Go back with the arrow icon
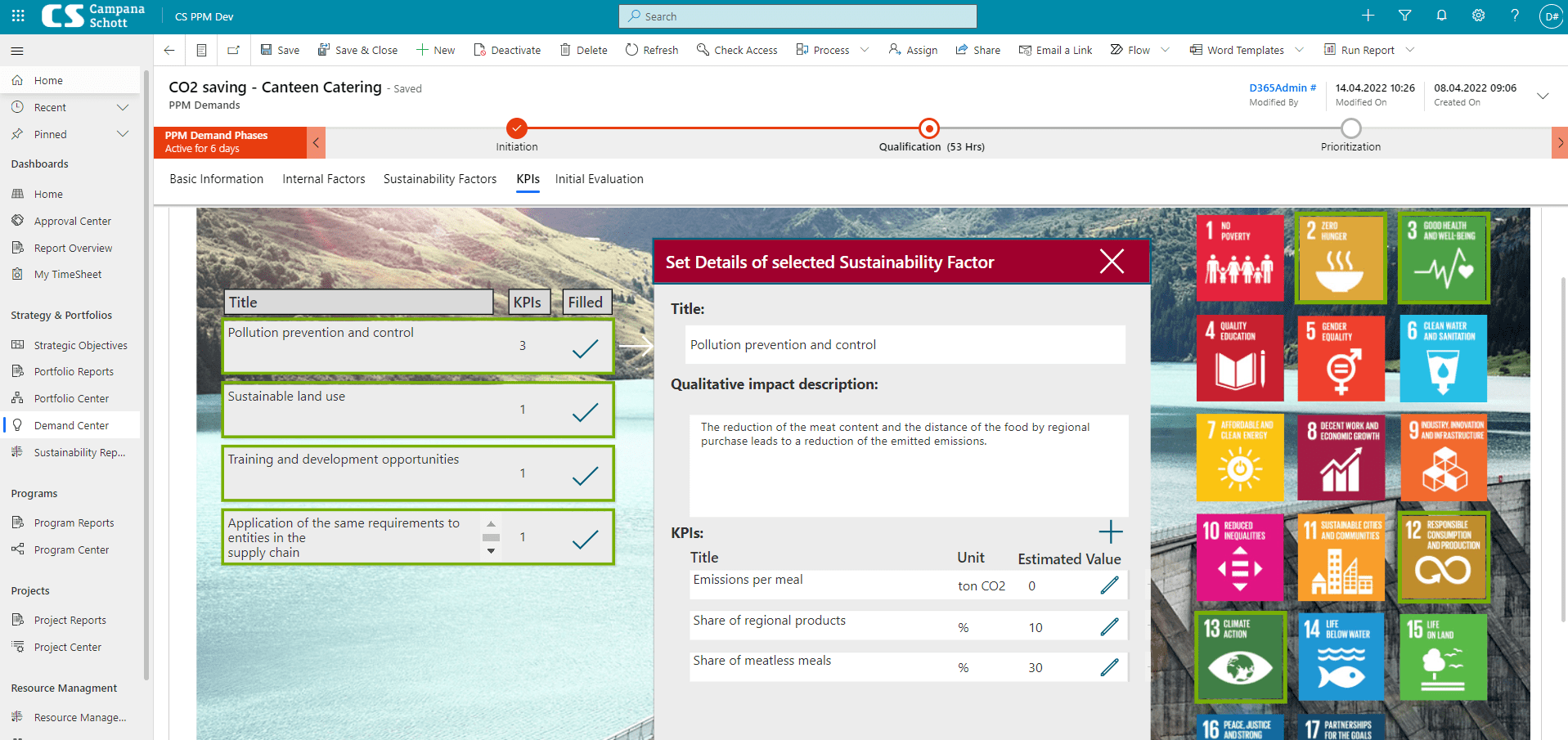The width and height of the screenshot is (1568, 740). coord(169,50)
